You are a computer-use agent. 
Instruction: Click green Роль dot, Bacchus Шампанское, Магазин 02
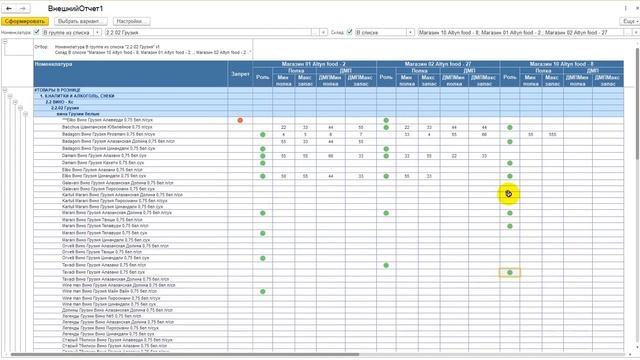386,127
